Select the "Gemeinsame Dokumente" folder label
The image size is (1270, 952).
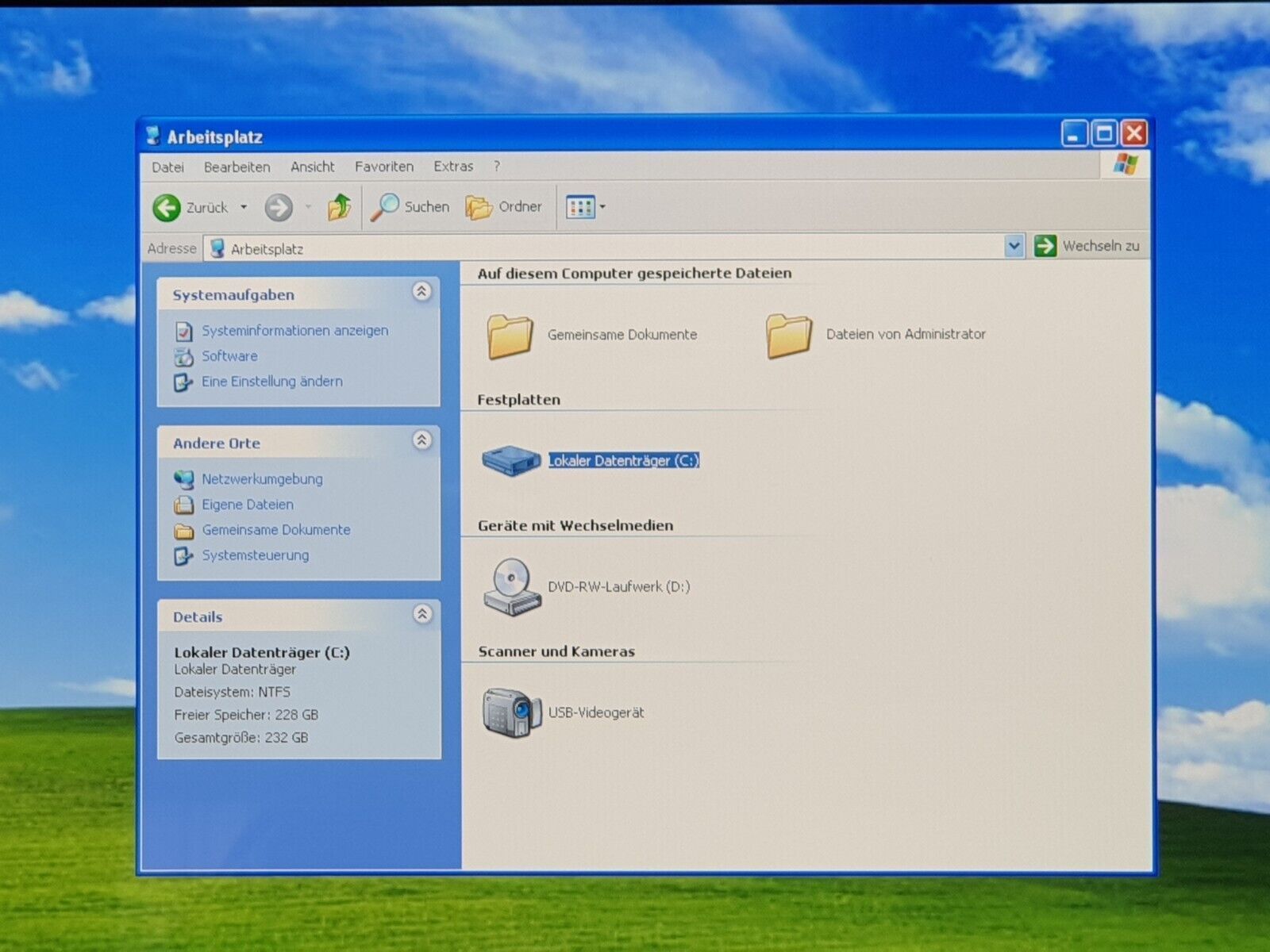pos(622,335)
